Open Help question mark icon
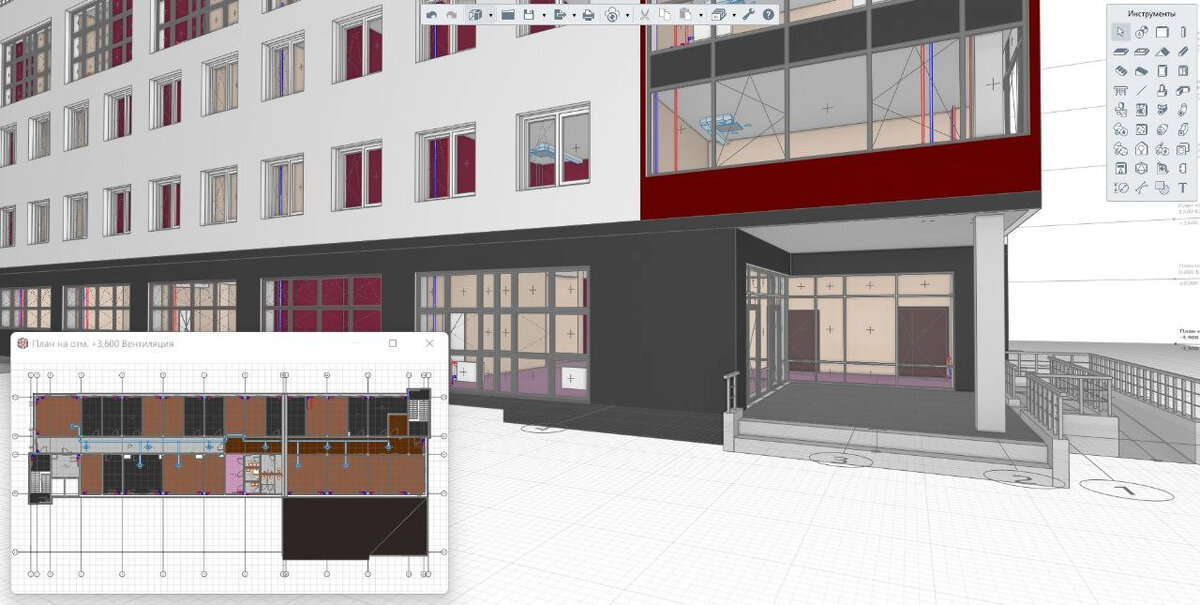The image size is (1200, 605). pos(768,15)
